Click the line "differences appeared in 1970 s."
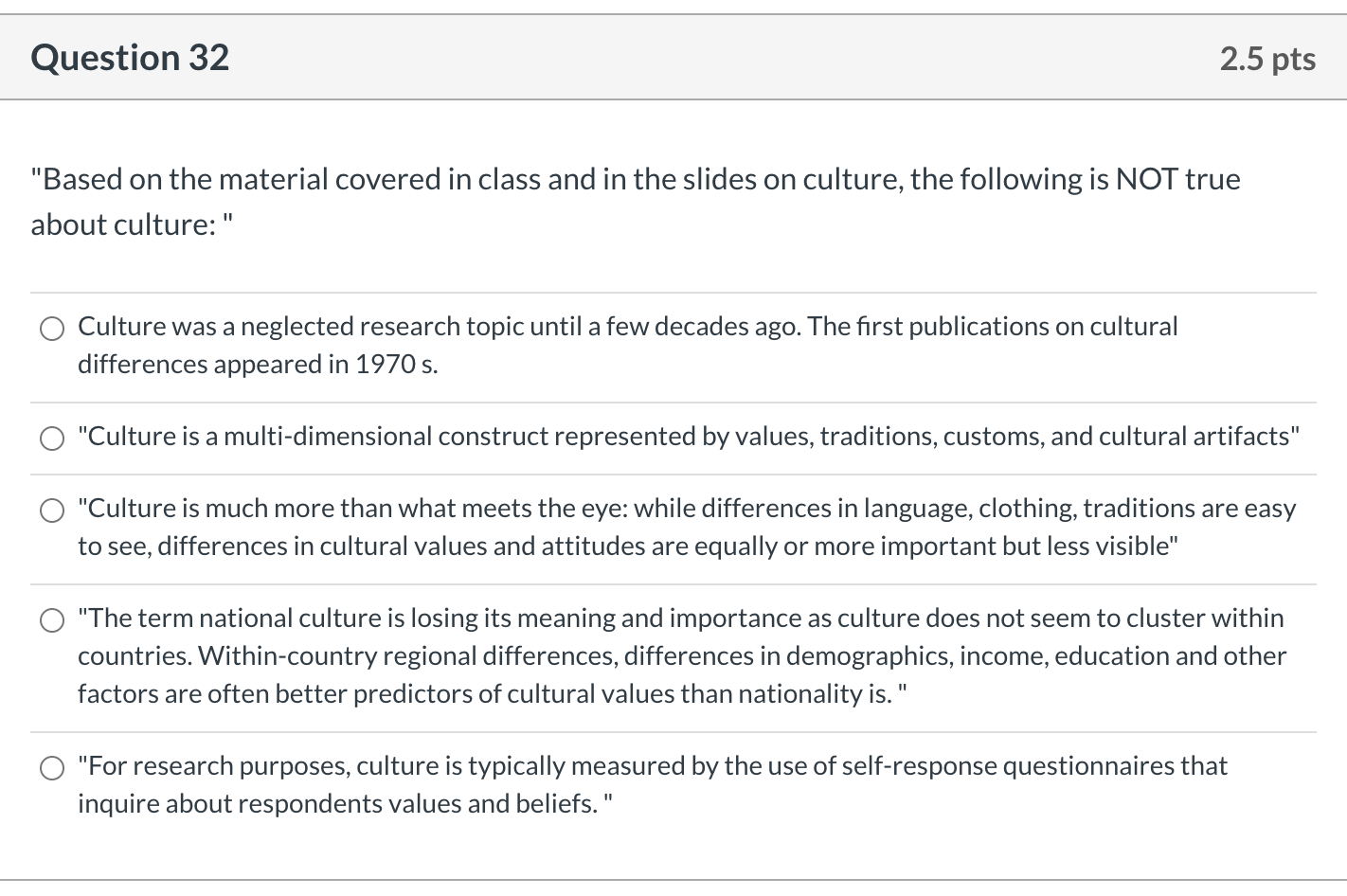1347x896 pixels. tap(258, 365)
